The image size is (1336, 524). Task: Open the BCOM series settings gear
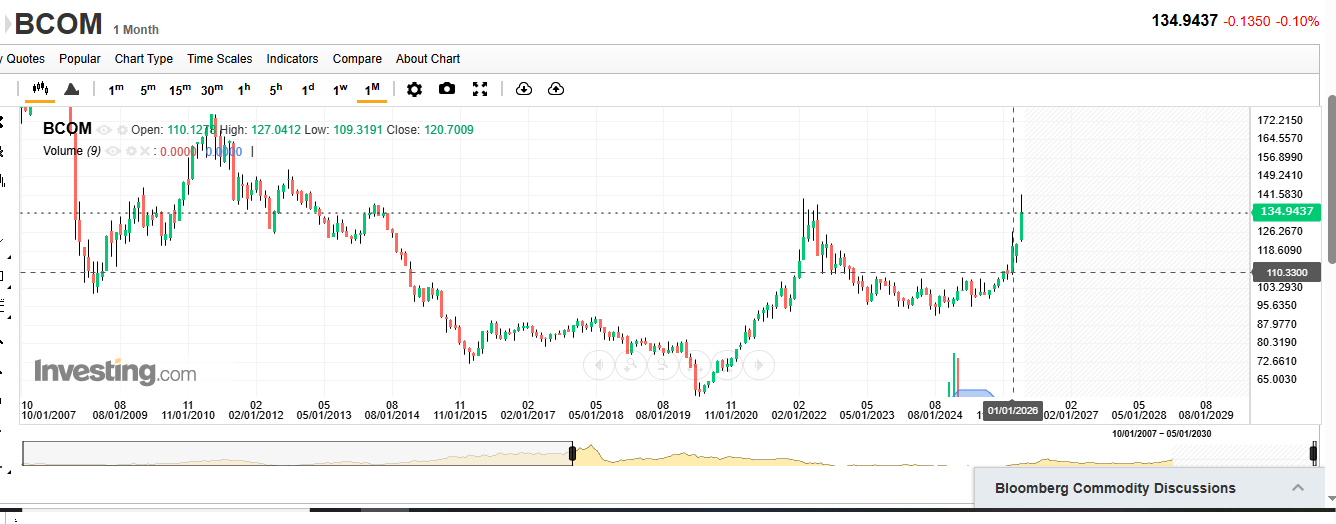(x=122, y=130)
